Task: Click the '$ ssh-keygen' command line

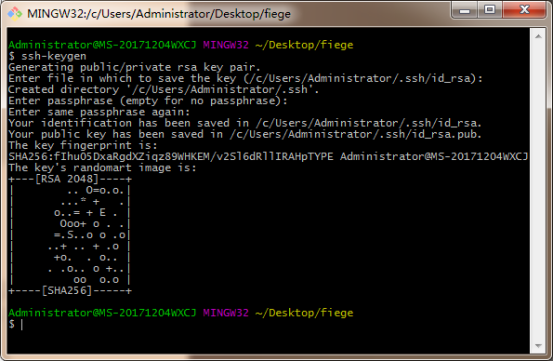Action: (x=47, y=56)
